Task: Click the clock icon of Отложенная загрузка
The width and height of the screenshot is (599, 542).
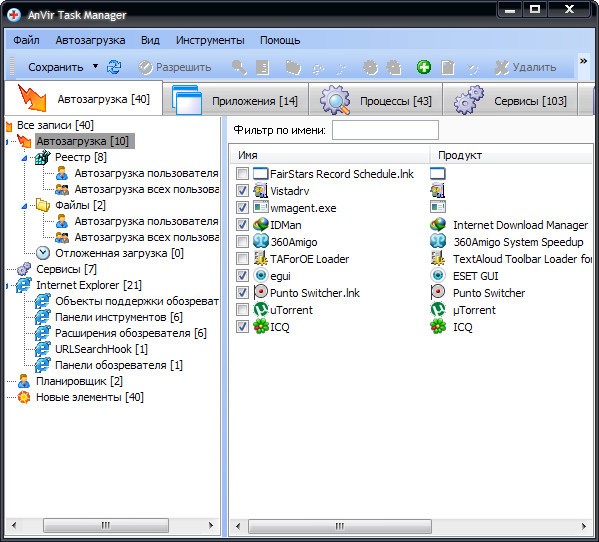Action: [43, 253]
